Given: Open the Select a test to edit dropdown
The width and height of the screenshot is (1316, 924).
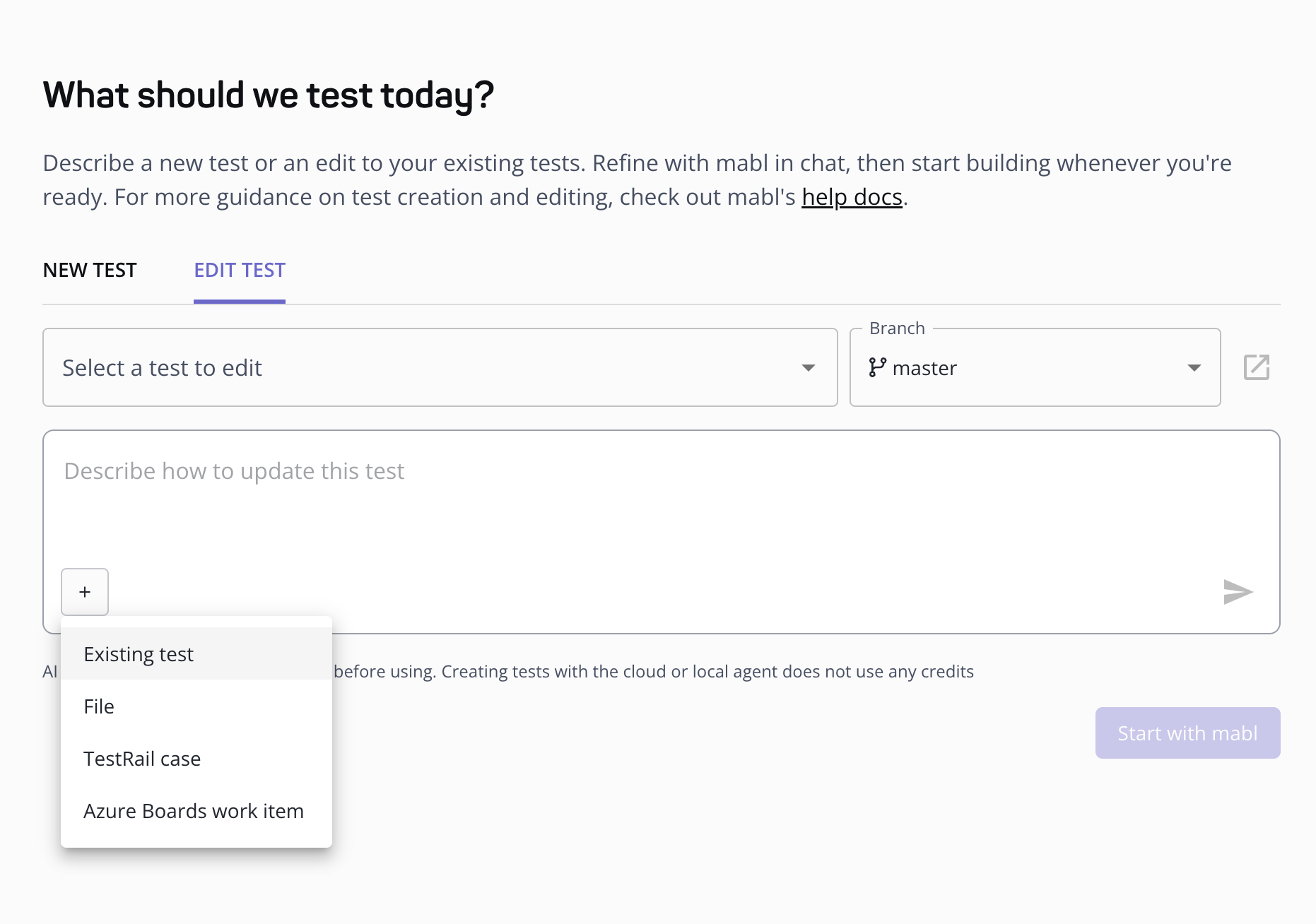Looking at the screenshot, I should point(440,367).
